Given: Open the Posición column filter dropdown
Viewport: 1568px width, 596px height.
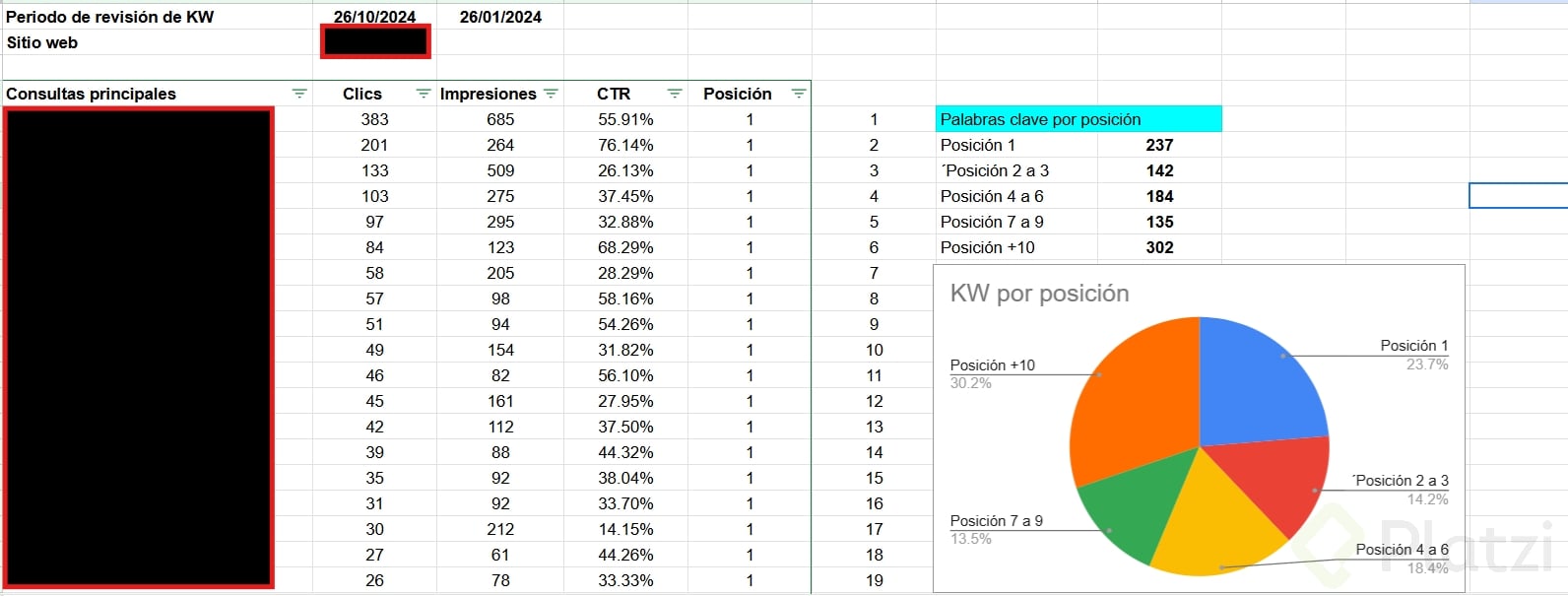Looking at the screenshot, I should coord(799,94).
